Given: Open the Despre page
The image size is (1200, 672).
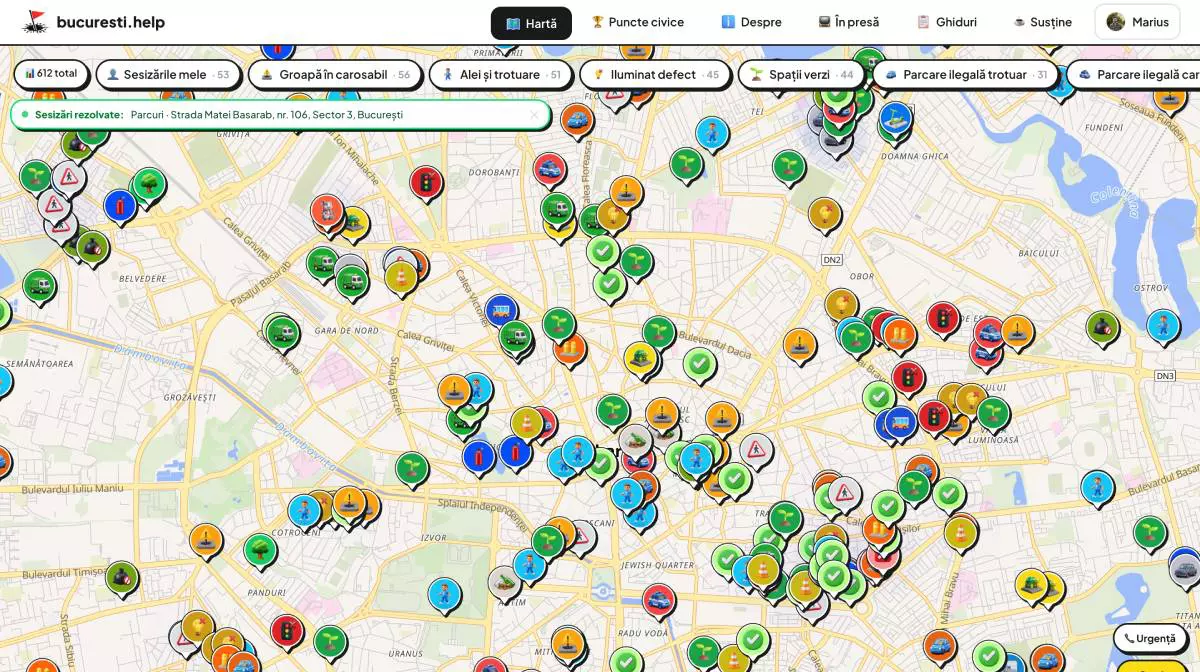Looking at the screenshot, I should click(751, 22).
